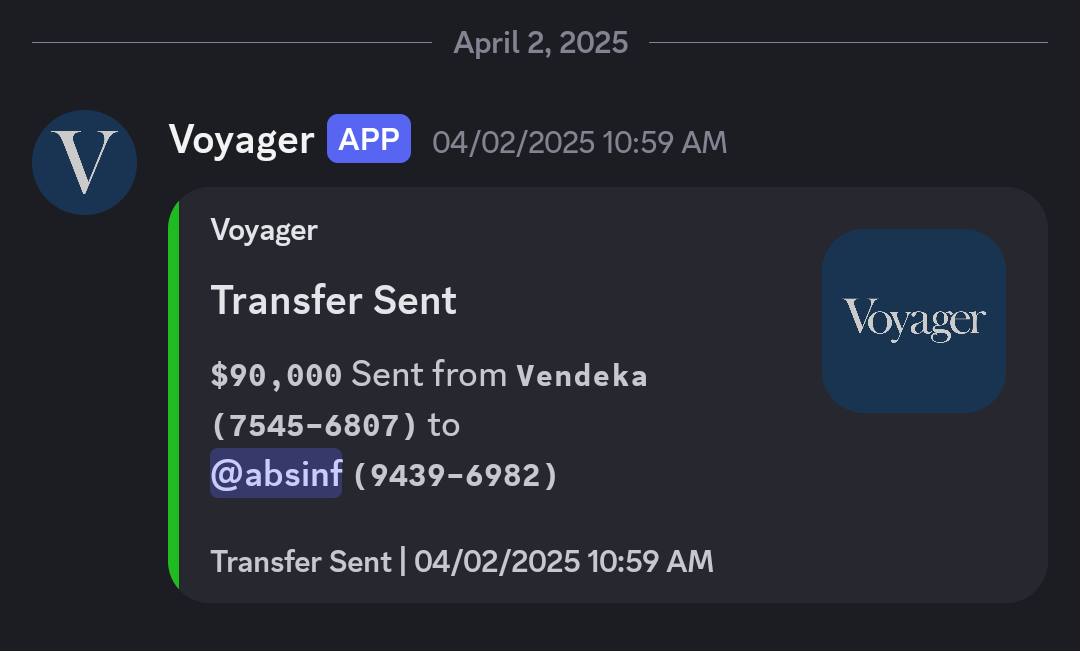The height and width of the screenshot is (651, 1080).
Task: Click the divider line right of the date
Action: pyautogui.click(x=849, y=43)
